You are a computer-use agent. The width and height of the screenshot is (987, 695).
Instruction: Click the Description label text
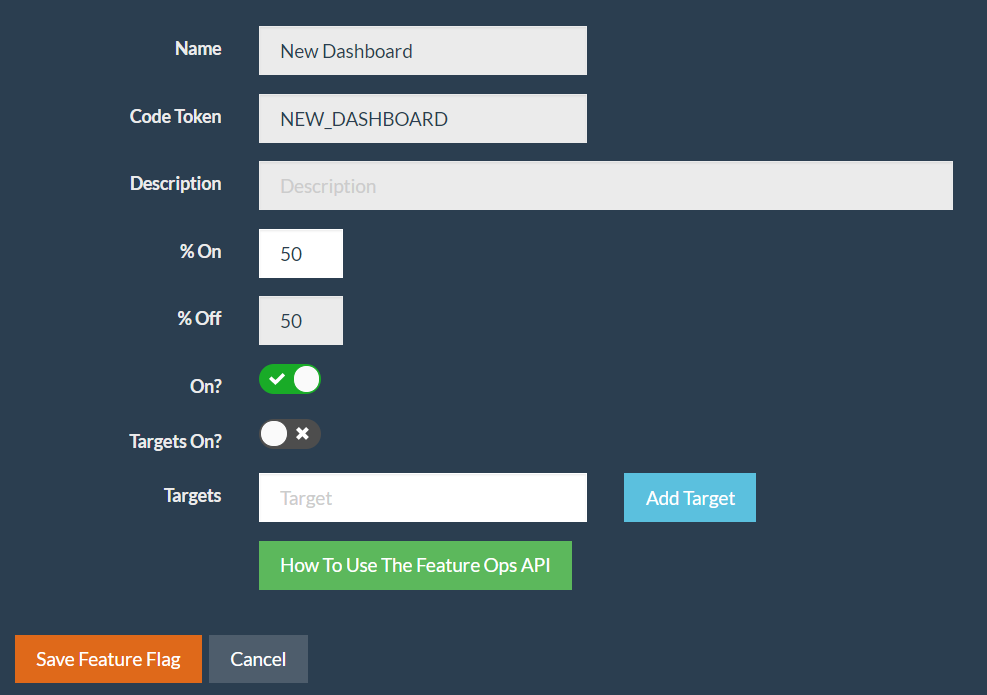175,184
